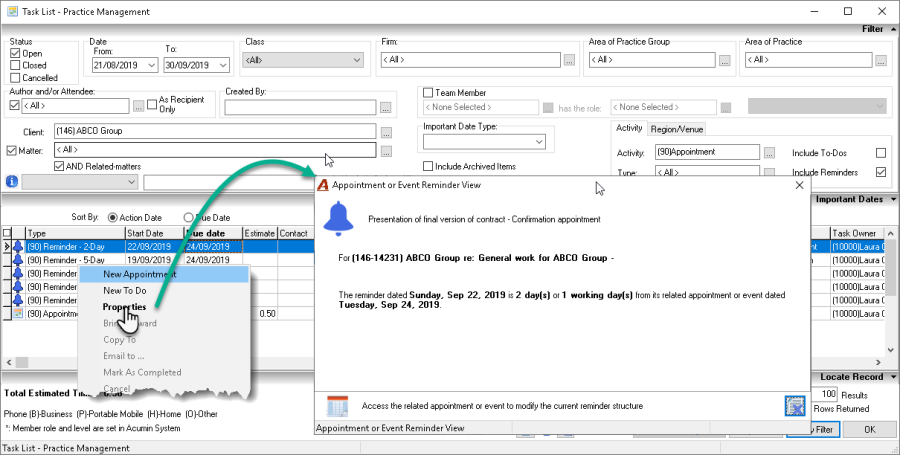Toggle the Matter checkbox
The width and height of the screenshot is (900, 455).
[11, 151]
